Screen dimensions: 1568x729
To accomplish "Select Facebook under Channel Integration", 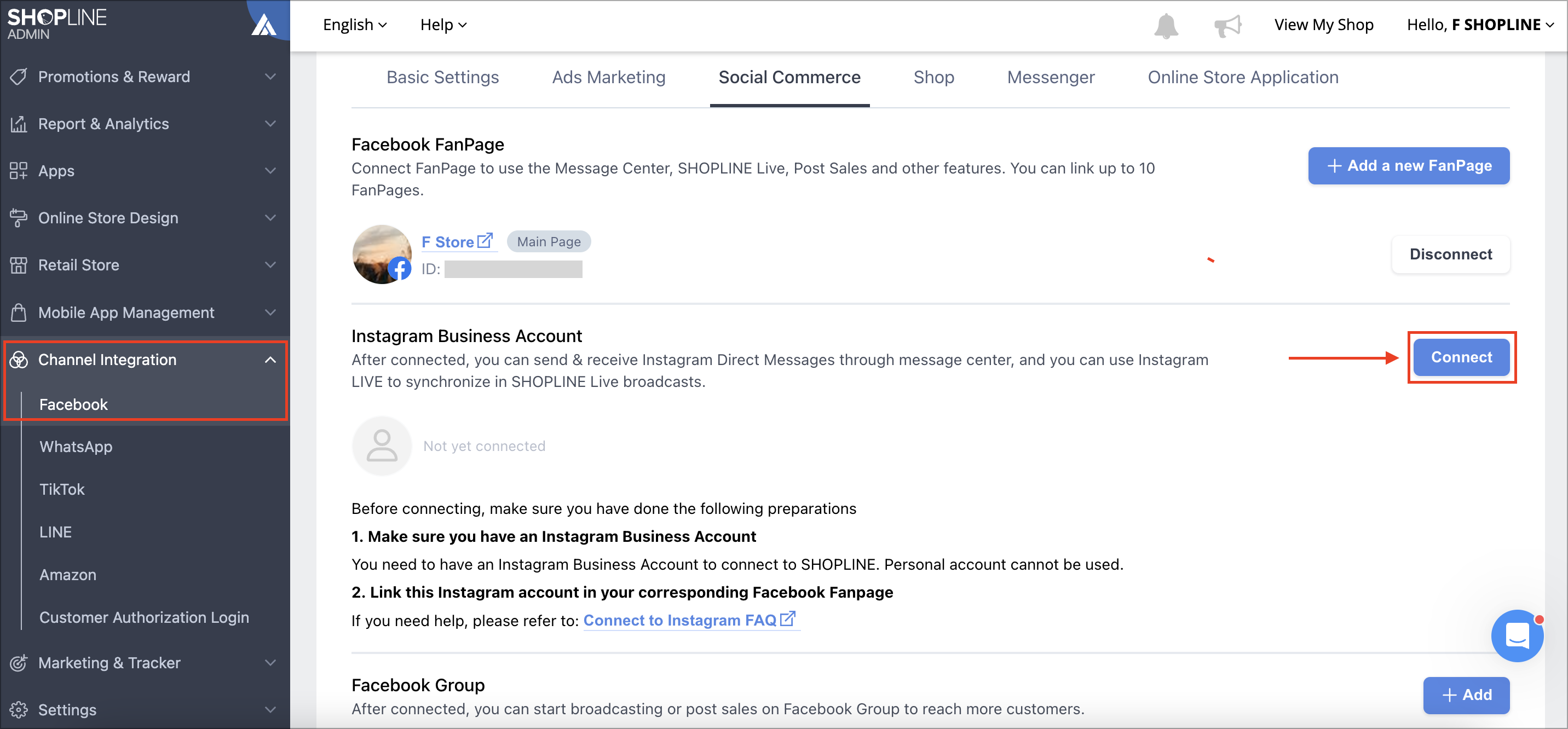I will 73,404.
